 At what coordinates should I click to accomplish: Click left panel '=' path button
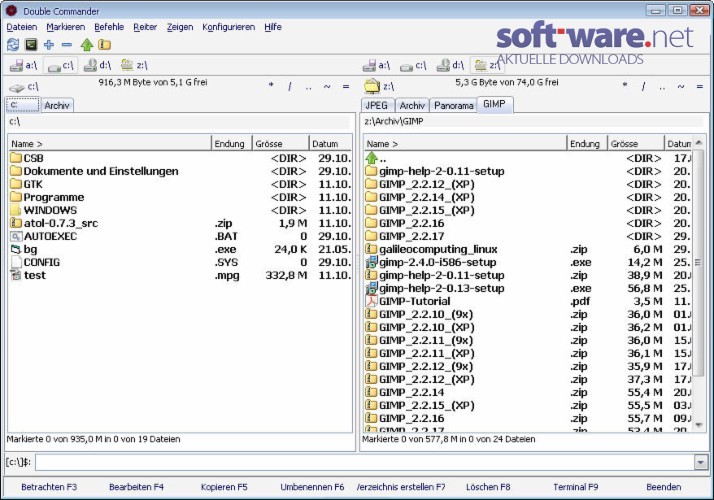pyautogui.click(x=346, y=86)
